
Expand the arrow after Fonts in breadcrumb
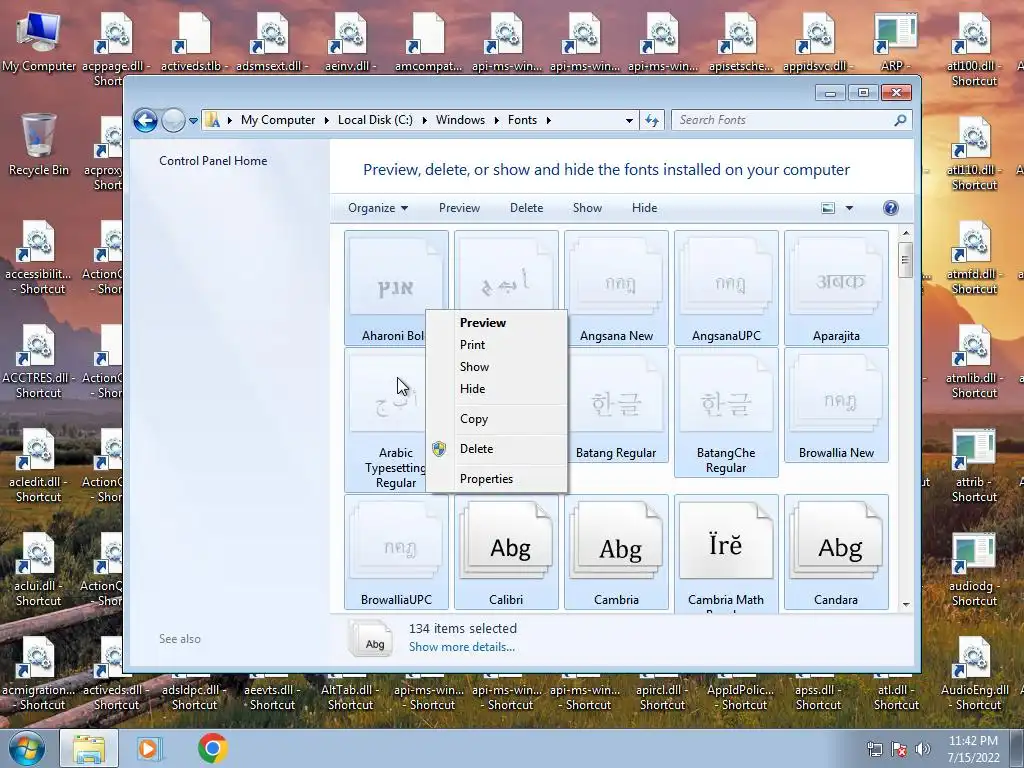click(549, 120)
